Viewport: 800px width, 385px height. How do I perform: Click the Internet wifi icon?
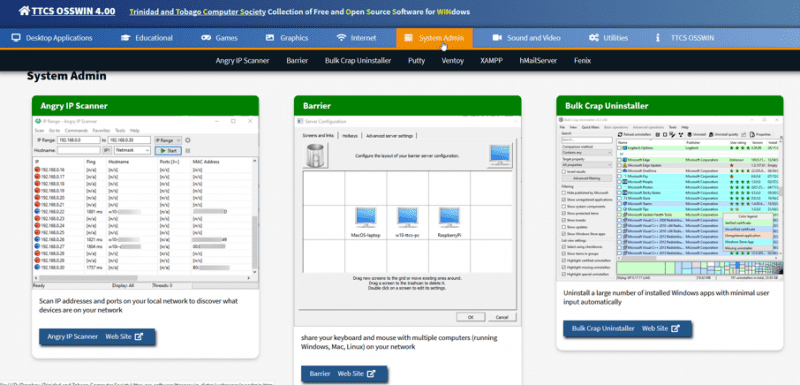(x=341, y=38)
